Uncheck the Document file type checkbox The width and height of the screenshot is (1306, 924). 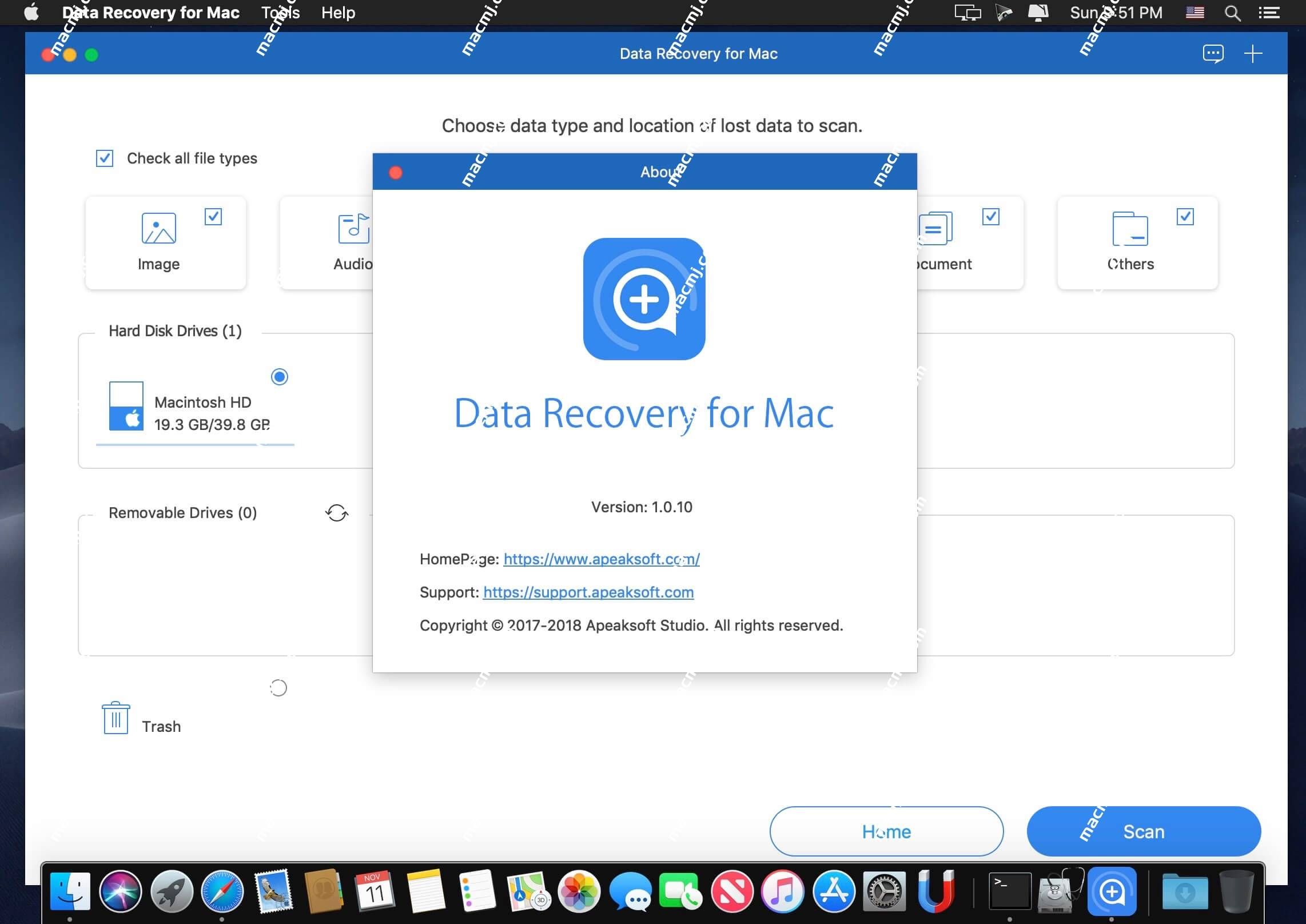[991, 217]
